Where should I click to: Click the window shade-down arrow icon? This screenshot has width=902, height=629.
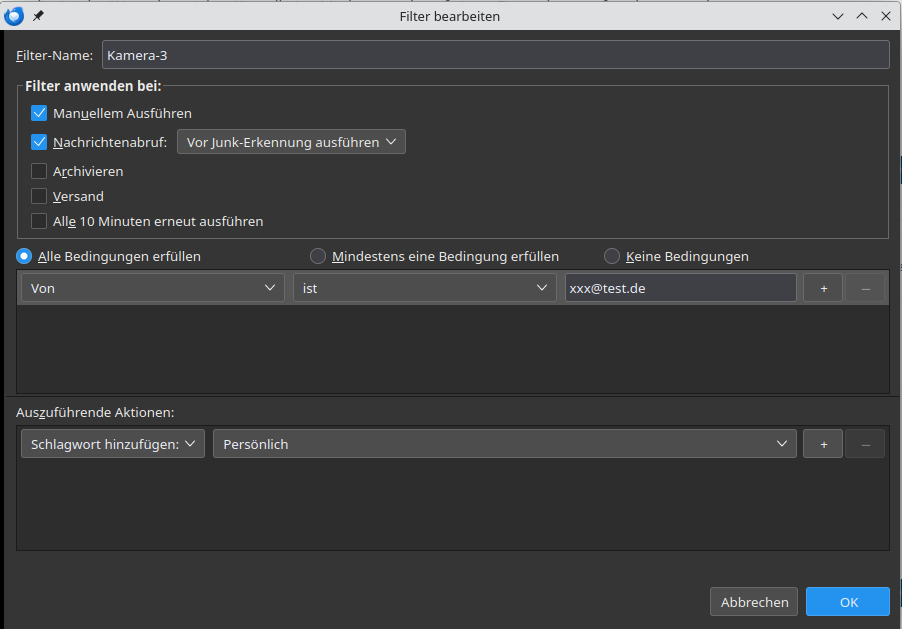click(838, 16)
